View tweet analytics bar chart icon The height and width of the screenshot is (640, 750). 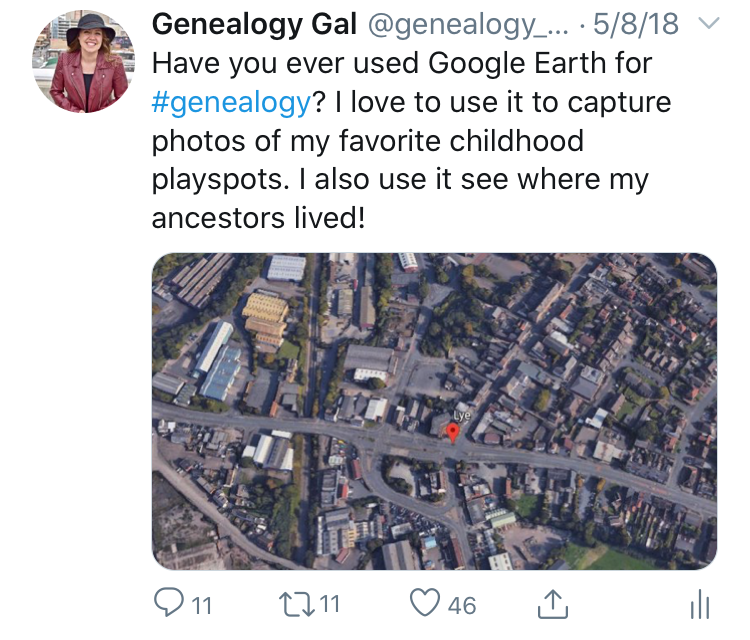(700, 604)
